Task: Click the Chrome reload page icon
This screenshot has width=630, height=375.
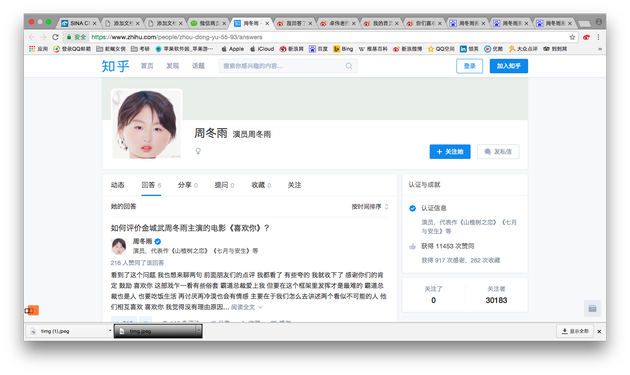Action: click(55, 37)
